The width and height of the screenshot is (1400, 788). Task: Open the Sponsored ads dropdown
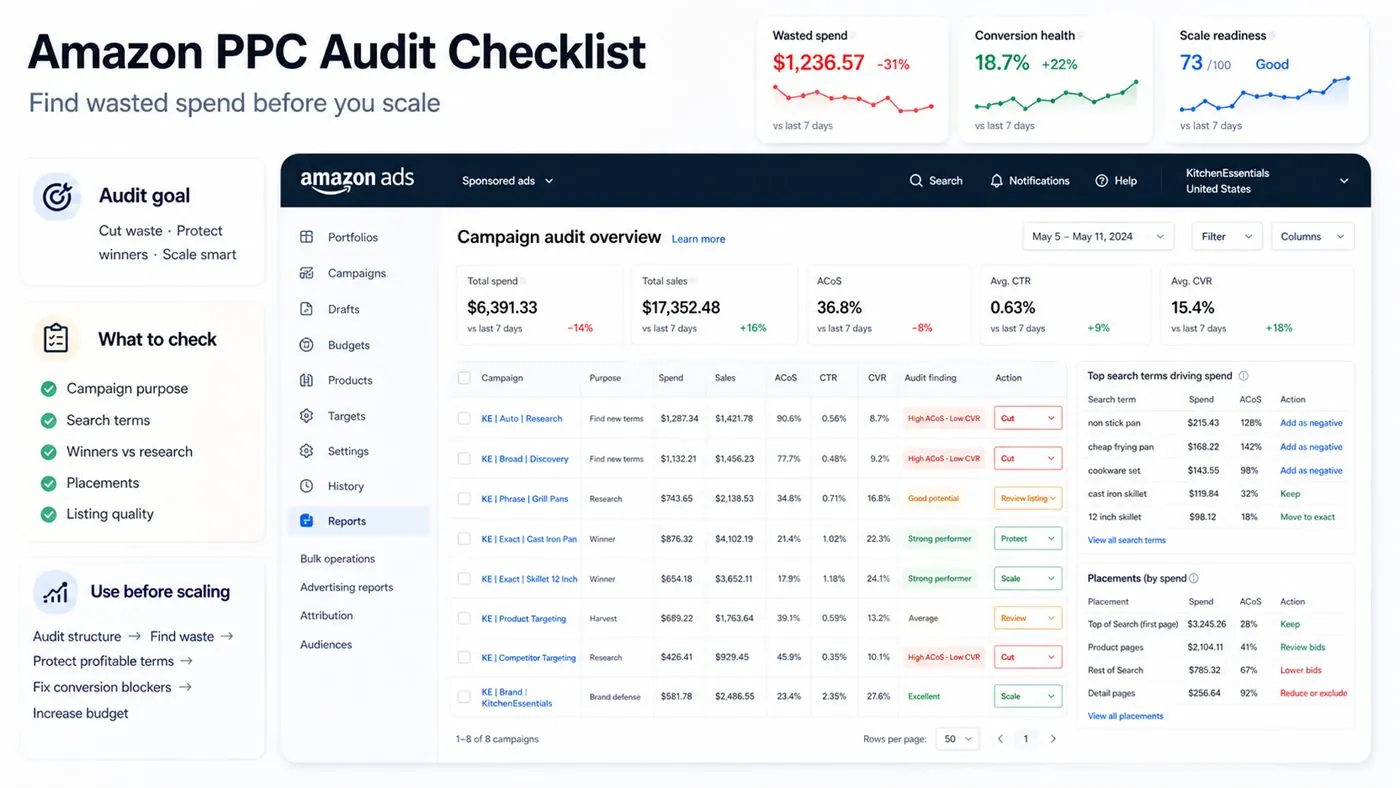coord(507,181)
